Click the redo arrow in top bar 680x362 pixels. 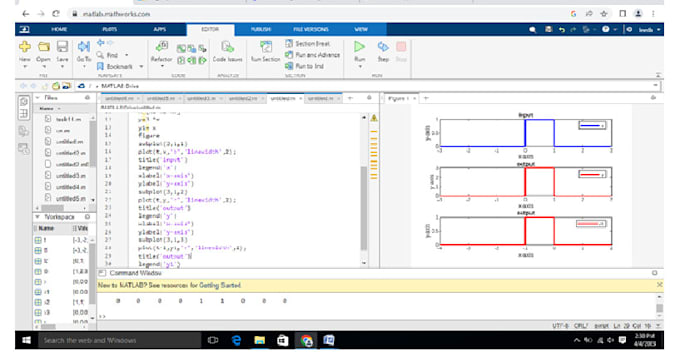[573, 29]
